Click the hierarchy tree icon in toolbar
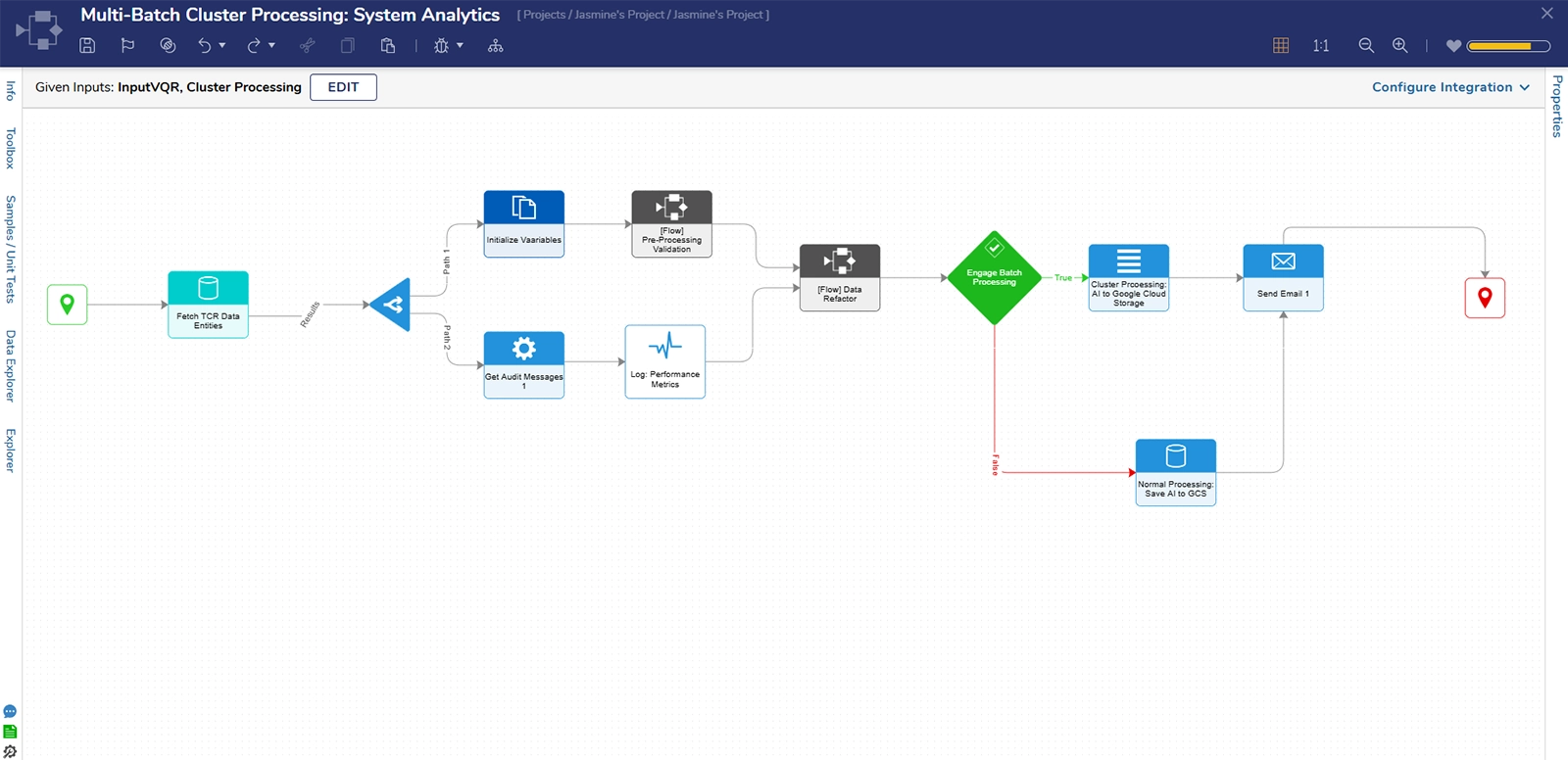The height and width of the screenshot is (760, 1568). pos(496,45)
